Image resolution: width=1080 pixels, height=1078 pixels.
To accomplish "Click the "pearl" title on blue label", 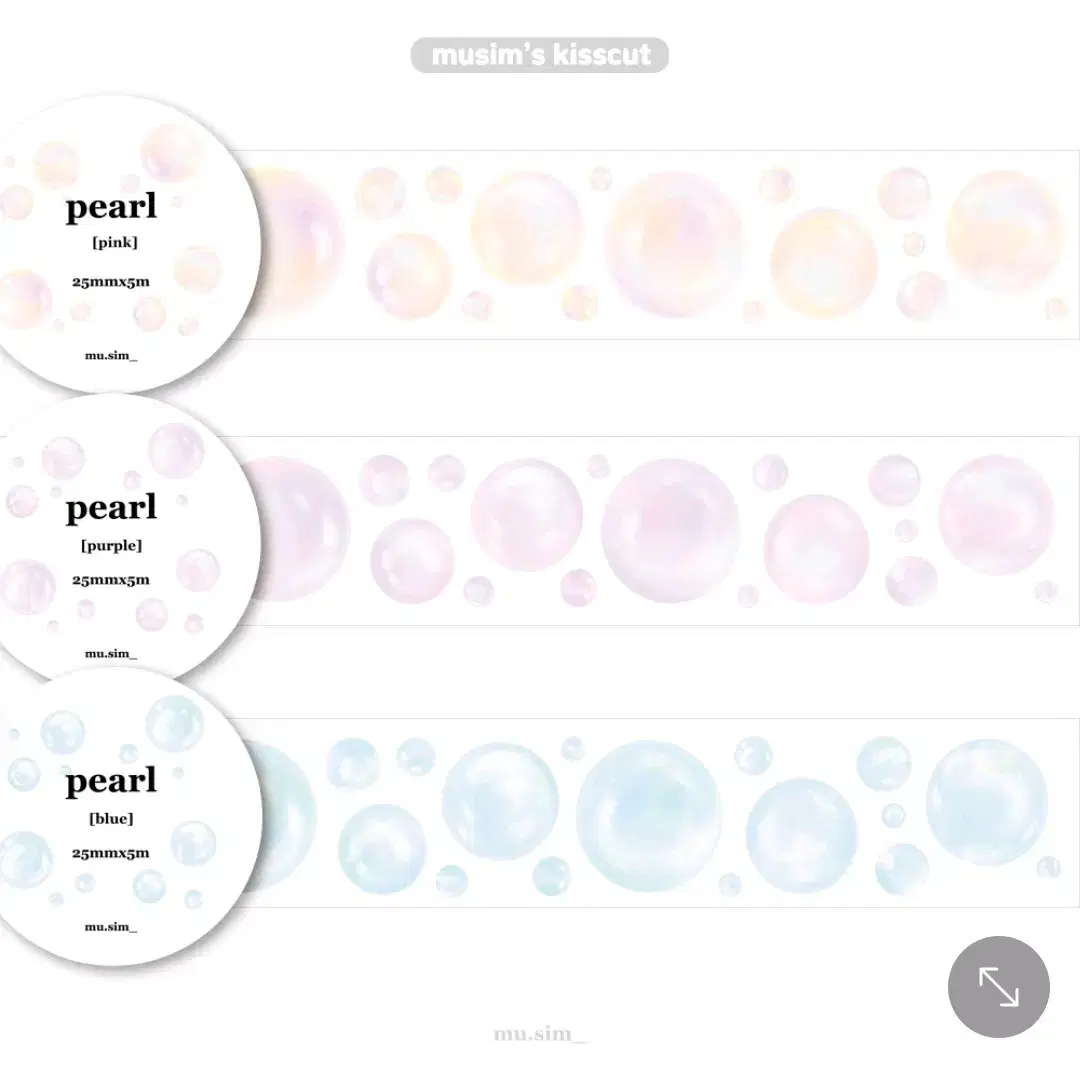I will click(x=111, y=781).
